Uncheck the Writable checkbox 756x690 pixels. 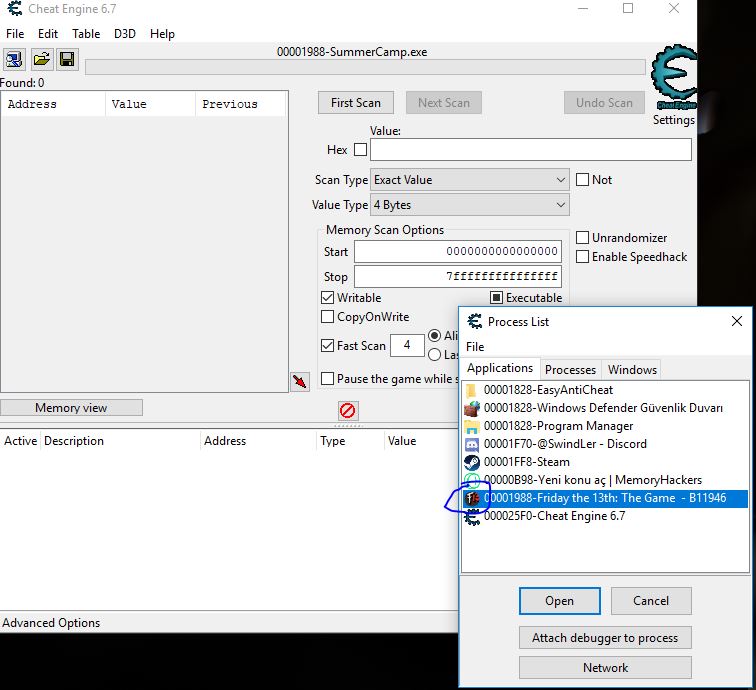pyautogui.click(x=327, y=298)
